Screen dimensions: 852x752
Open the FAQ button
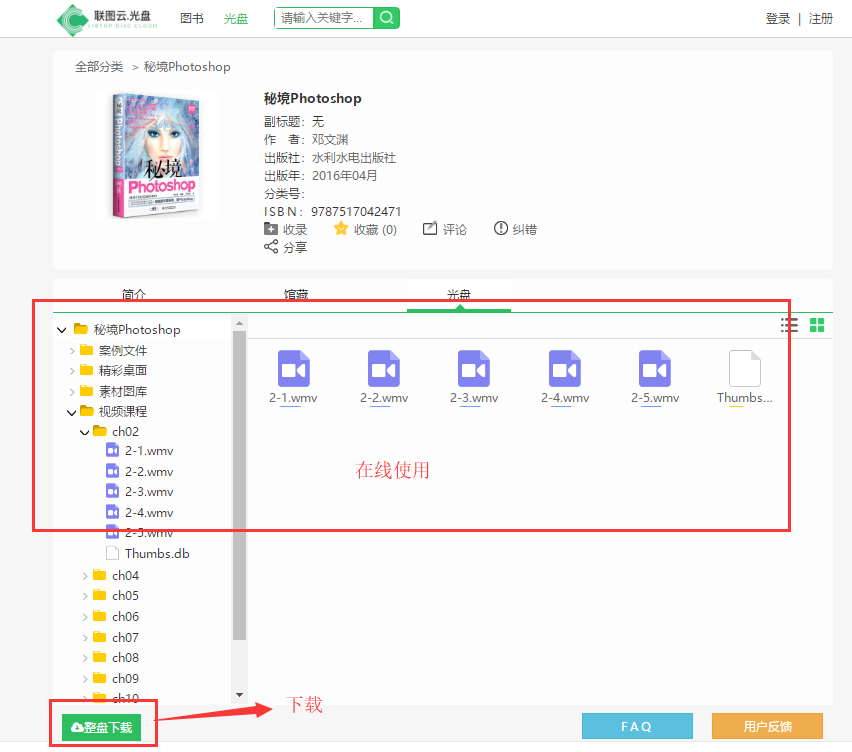click(x=637, y=727)
